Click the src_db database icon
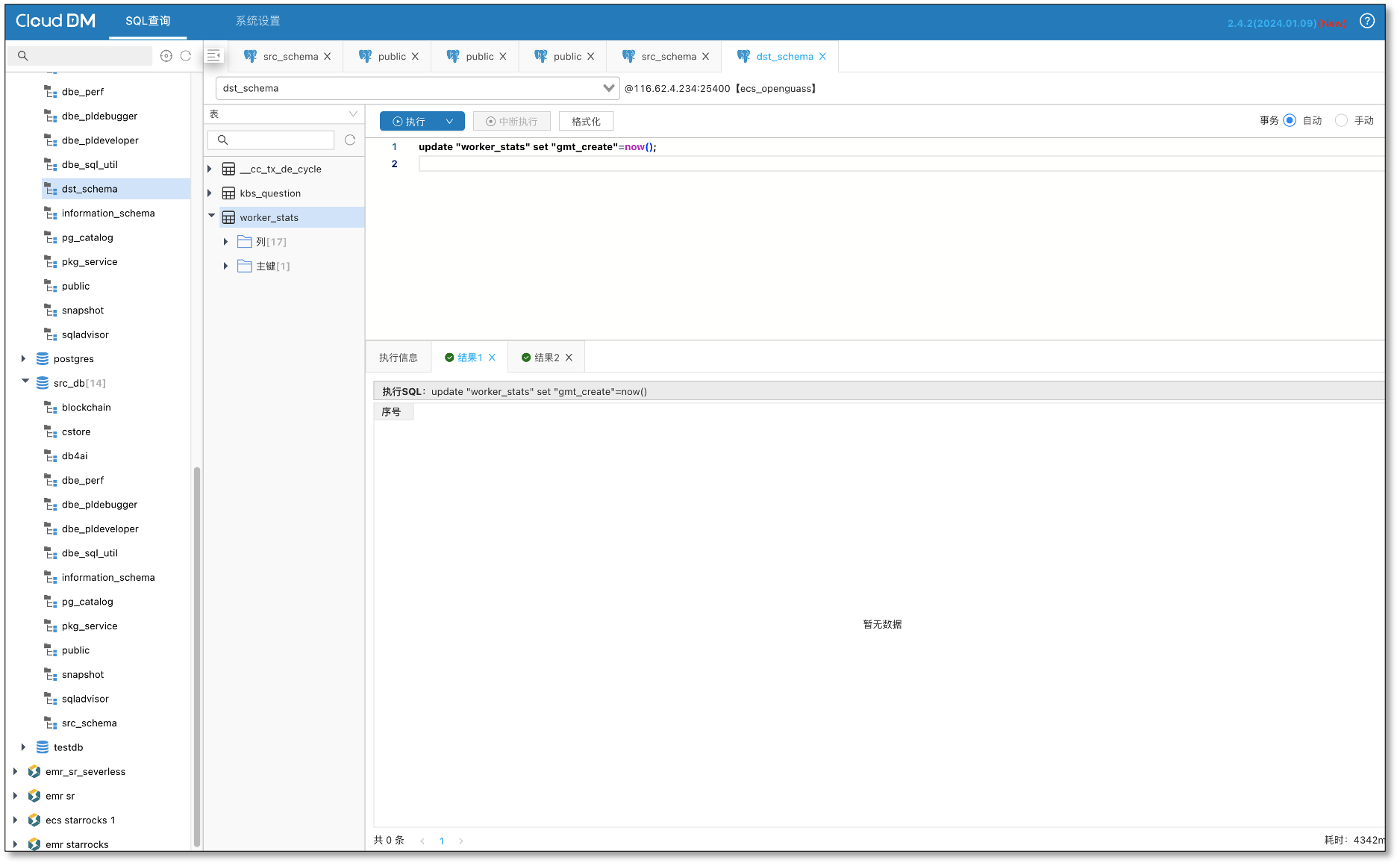The image size is (1400, 866). pos(43,383)
